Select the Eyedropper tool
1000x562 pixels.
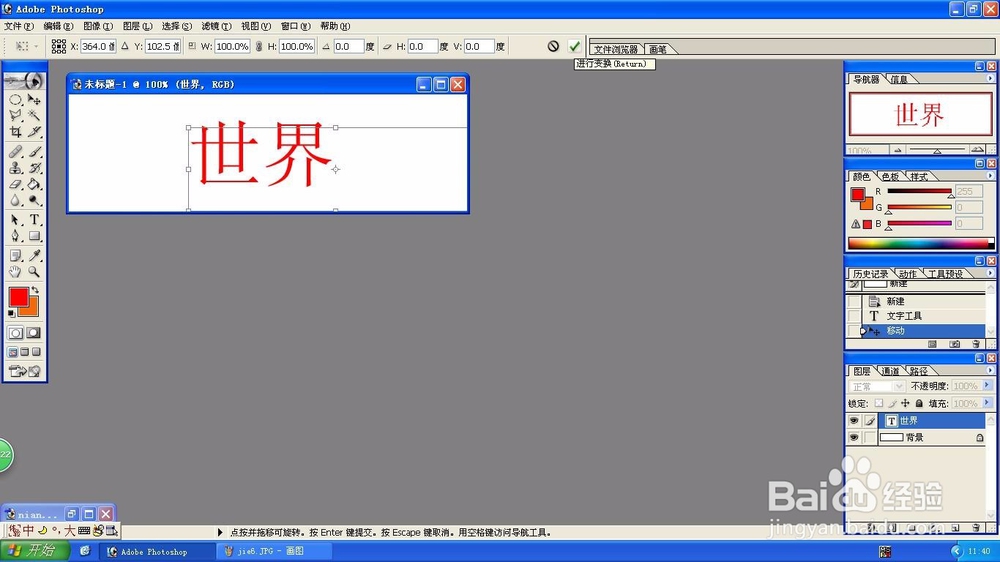point(34,256)
